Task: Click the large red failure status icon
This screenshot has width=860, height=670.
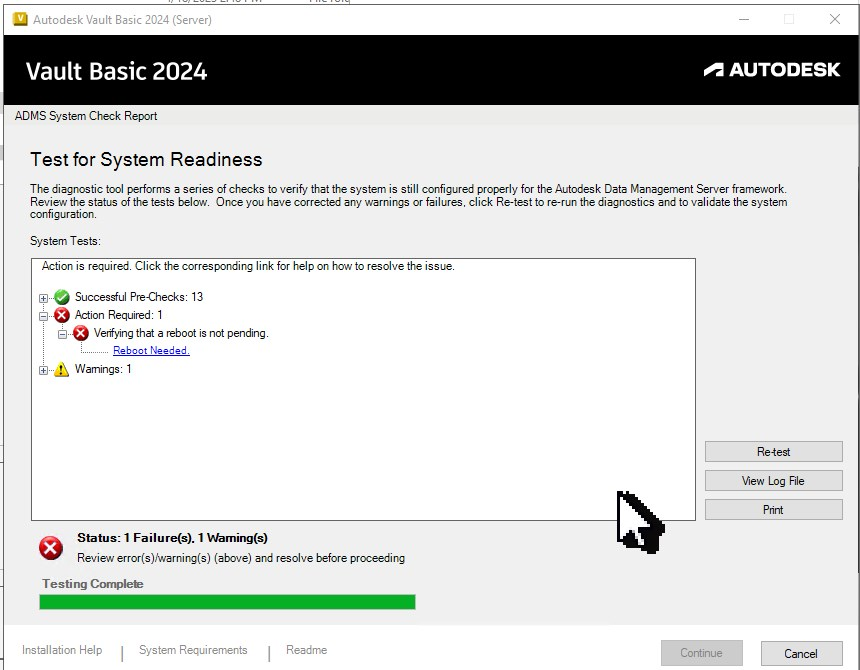Action: pyautogui.click(x=51, y=548)
